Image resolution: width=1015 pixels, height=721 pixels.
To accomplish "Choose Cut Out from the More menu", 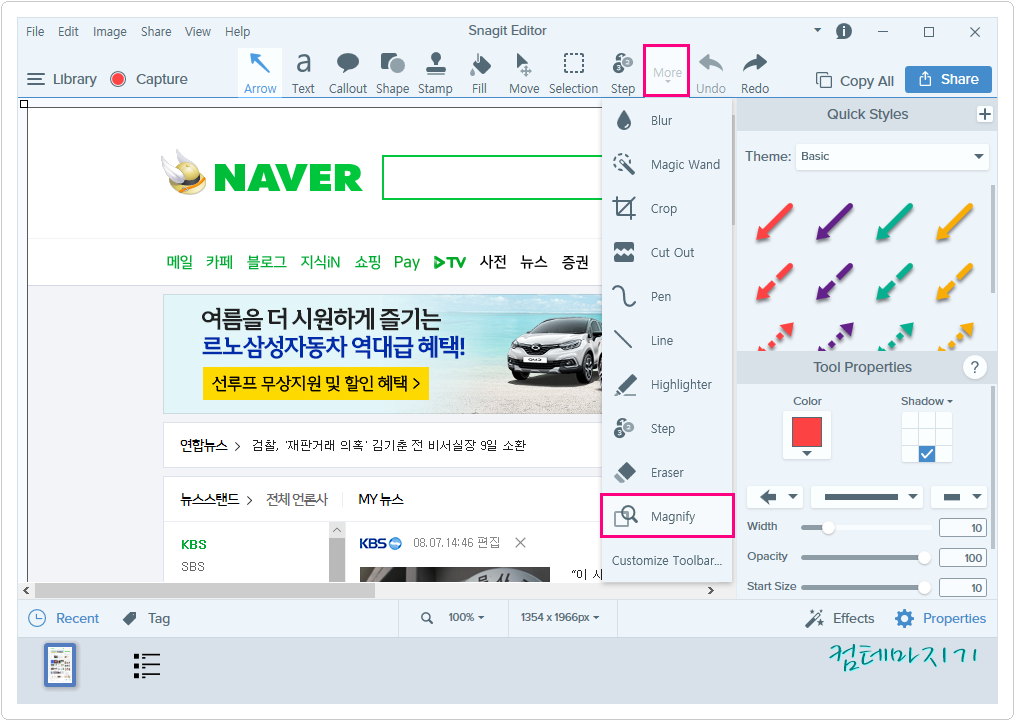I will (x=667, y=252).
